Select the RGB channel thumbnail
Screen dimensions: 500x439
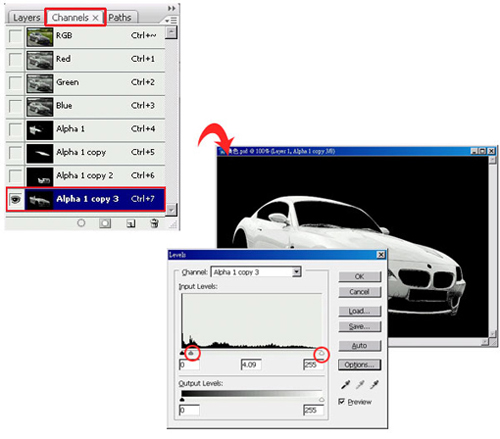[40, 36]
